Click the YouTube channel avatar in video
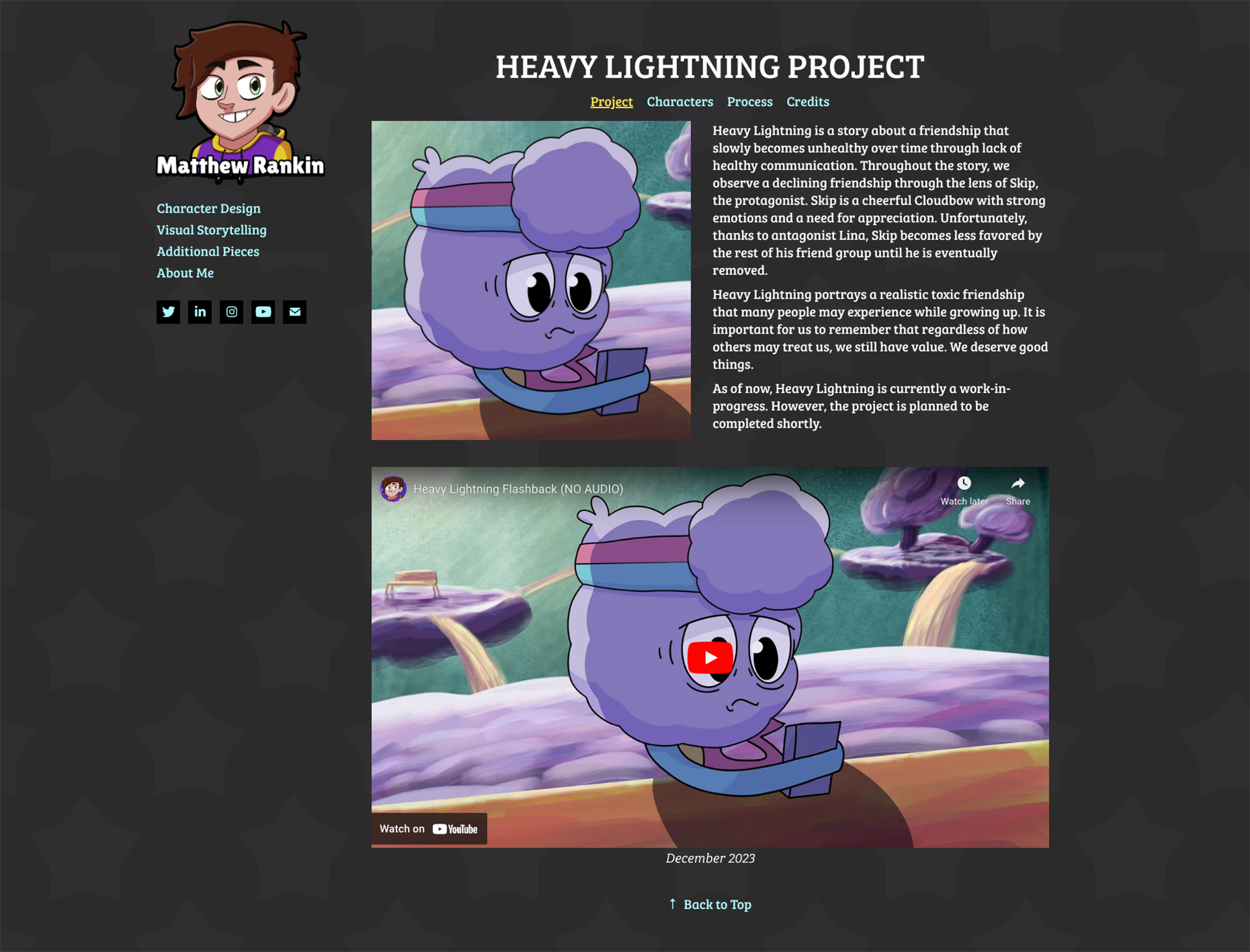This screenshot has width=1250, height=952. (393, 489)
